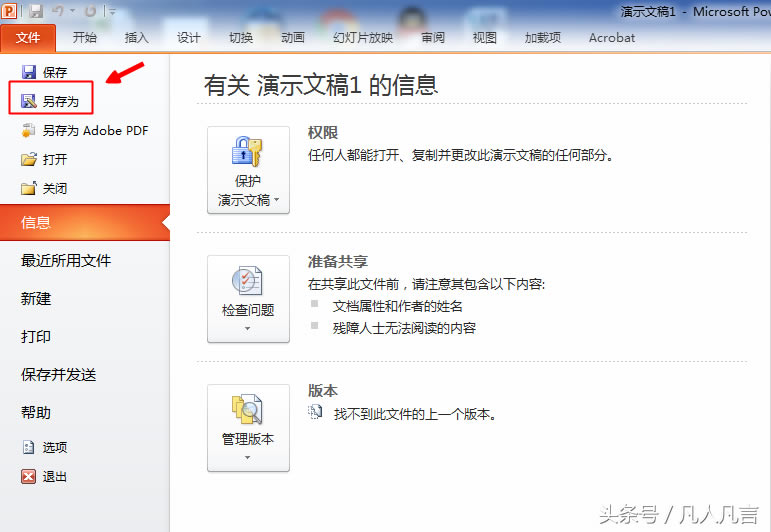Screen dimensions: 771x532
Task: Open the Quick Access Toolbar customize dropdown
Action: pos(112,12)
